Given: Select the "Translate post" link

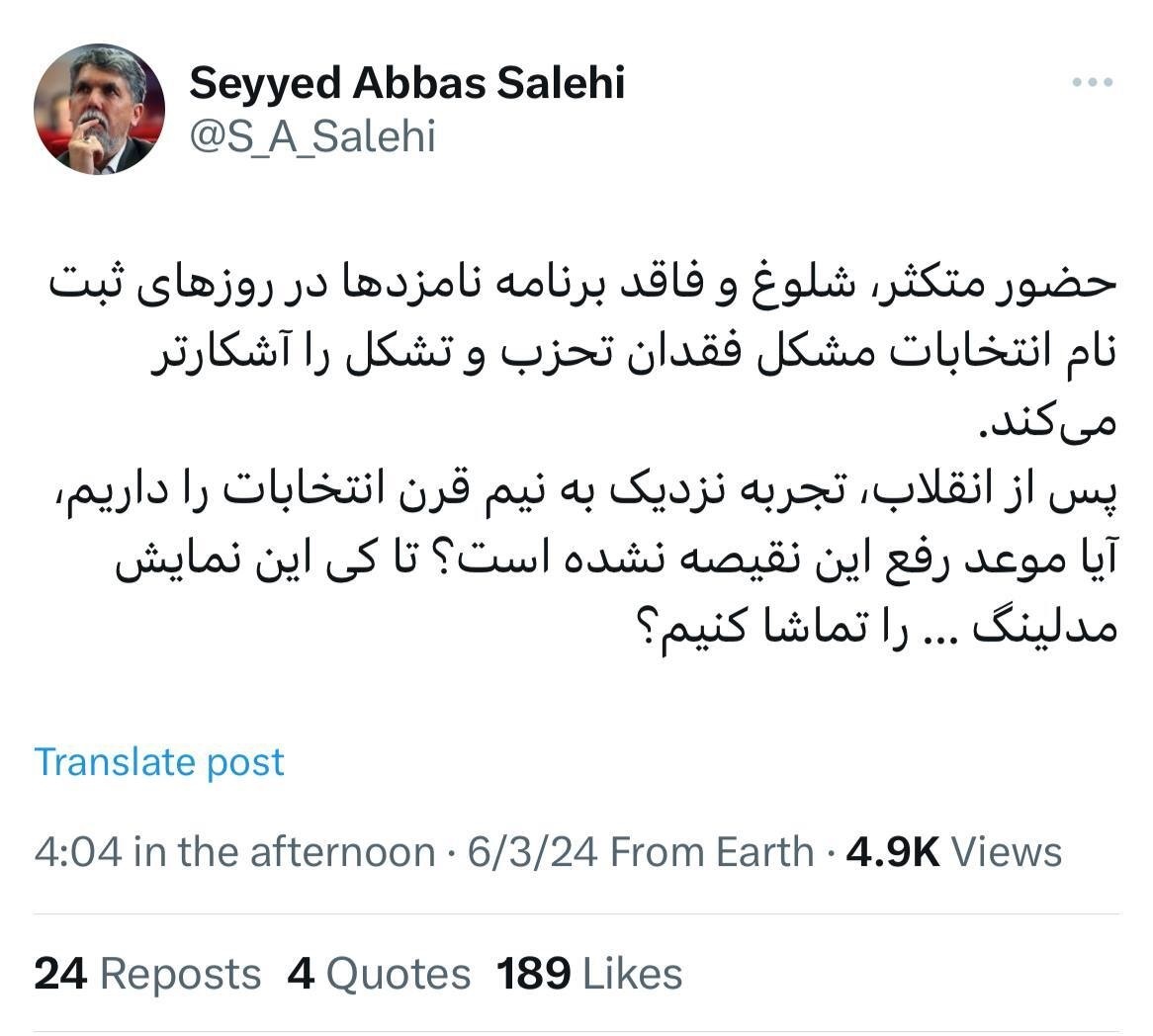Looking at the screenshot, I should pyautogui.click(x=158, y=761).
